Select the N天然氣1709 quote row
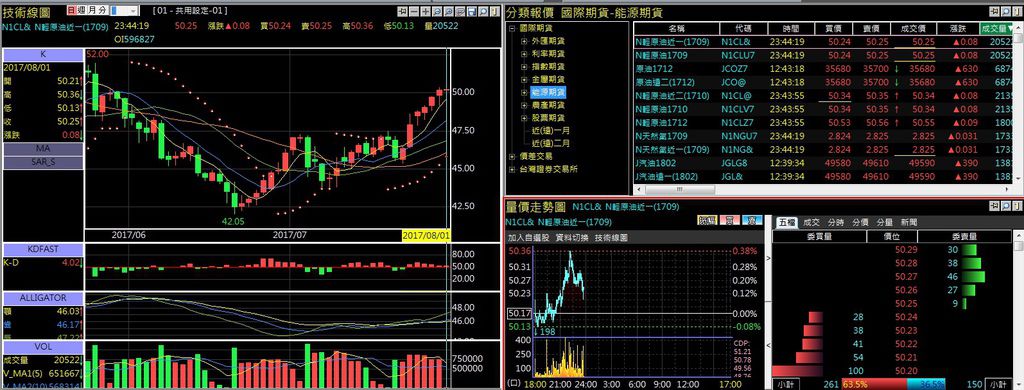Image resolution: width=1024 pixels, height=390 pixels. [823, 136]
